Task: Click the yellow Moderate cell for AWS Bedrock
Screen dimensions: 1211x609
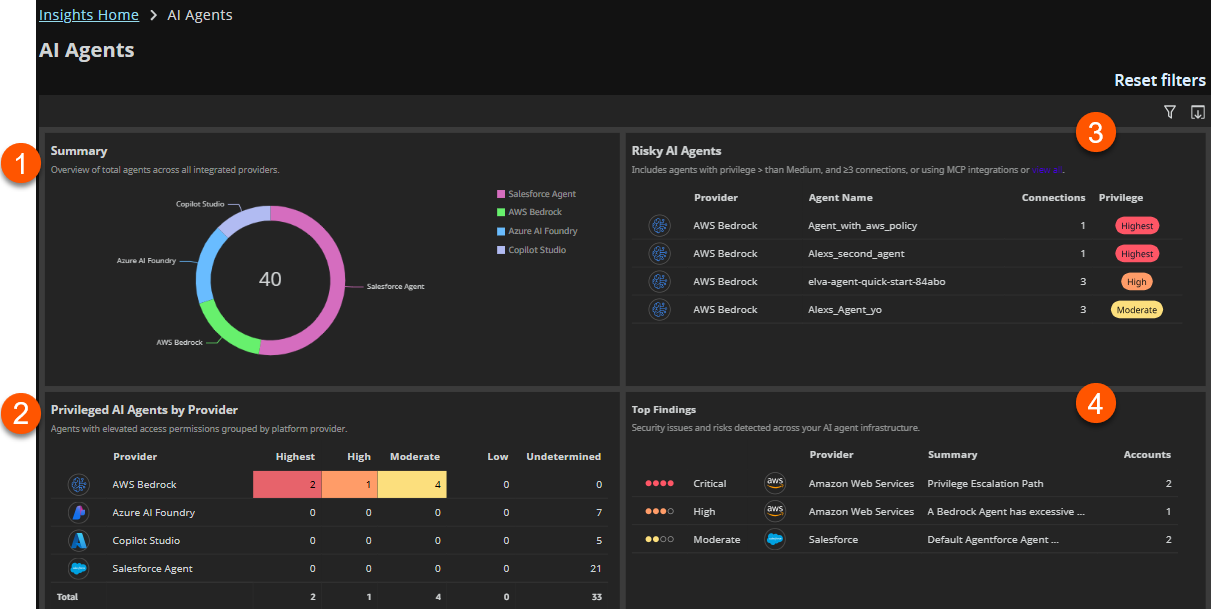Action: 412,485
